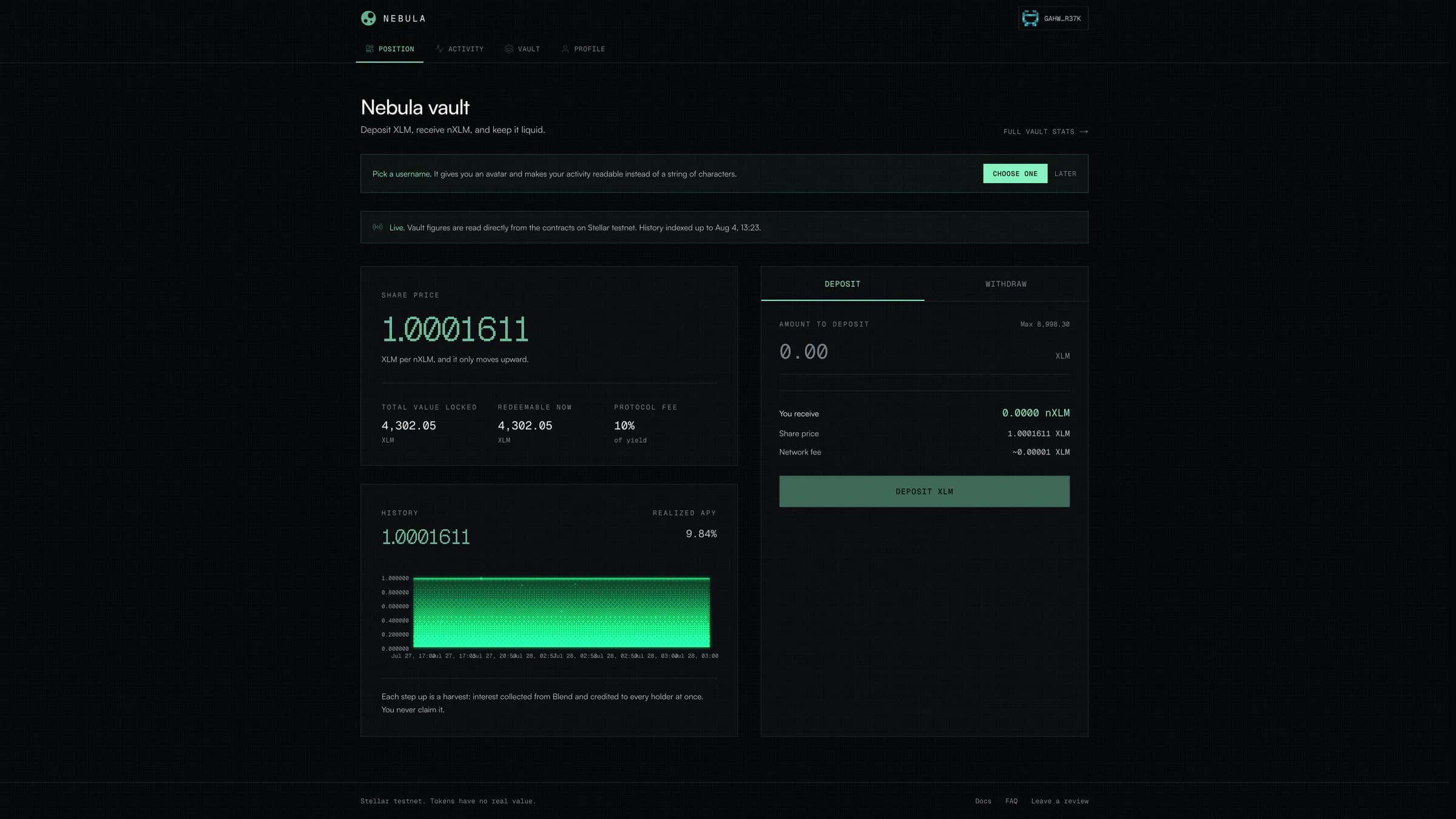Click the Profile person icon
Viewport: 1456px width, 819px height.
[x=565, y=49]
